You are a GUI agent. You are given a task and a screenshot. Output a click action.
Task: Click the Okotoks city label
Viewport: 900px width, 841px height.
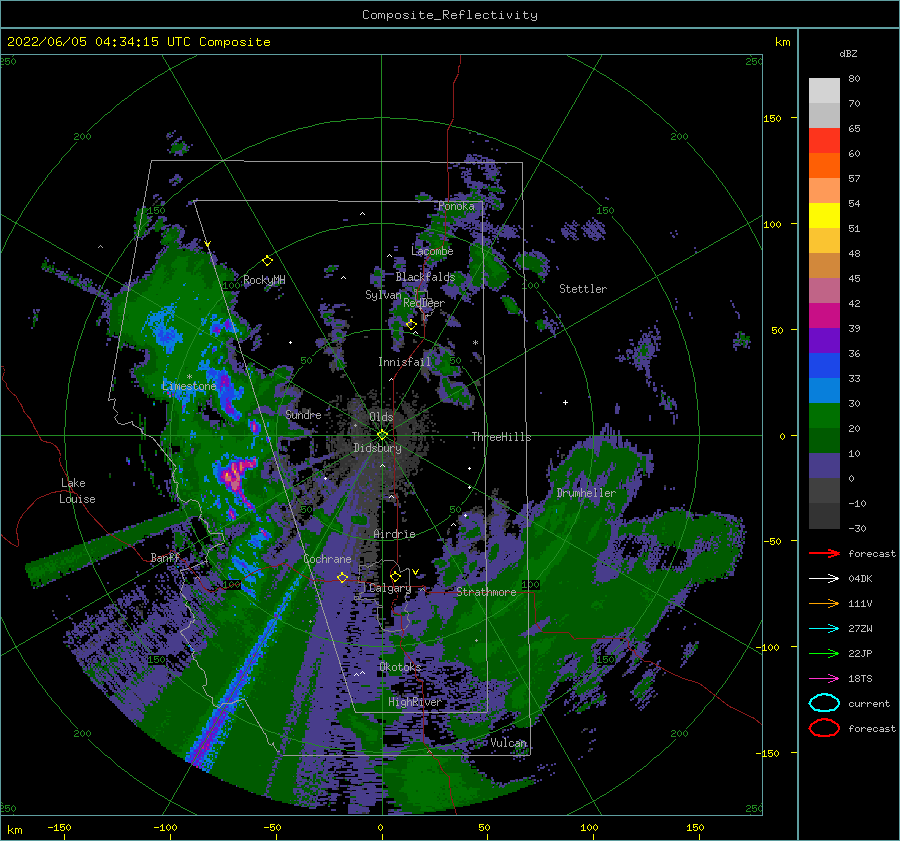(x=400, y=666)
